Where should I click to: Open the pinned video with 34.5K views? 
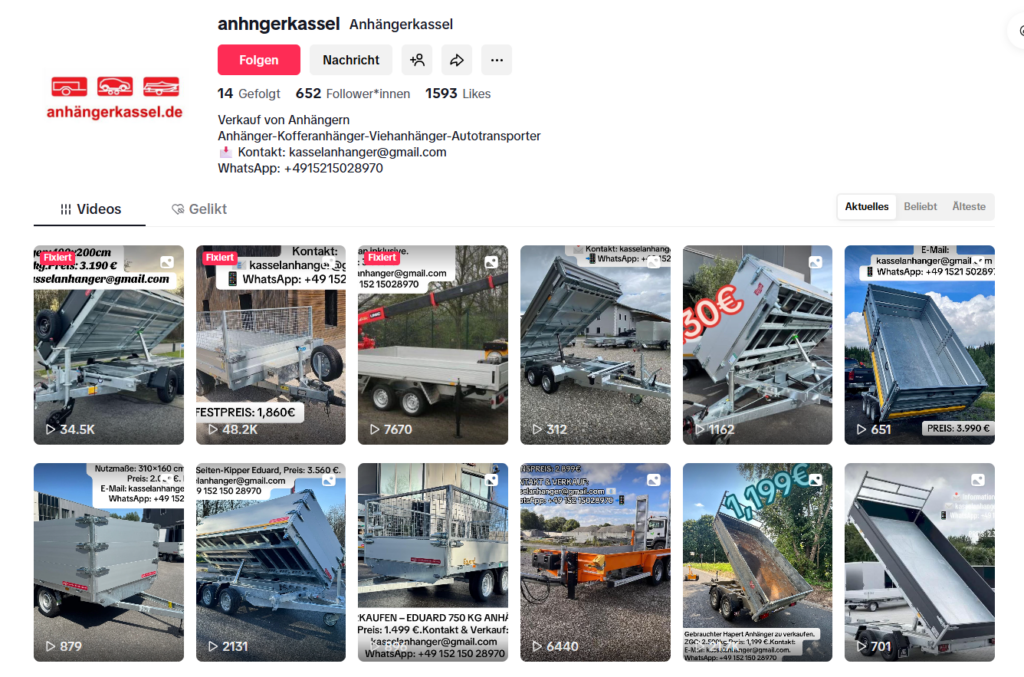[108, 345]
